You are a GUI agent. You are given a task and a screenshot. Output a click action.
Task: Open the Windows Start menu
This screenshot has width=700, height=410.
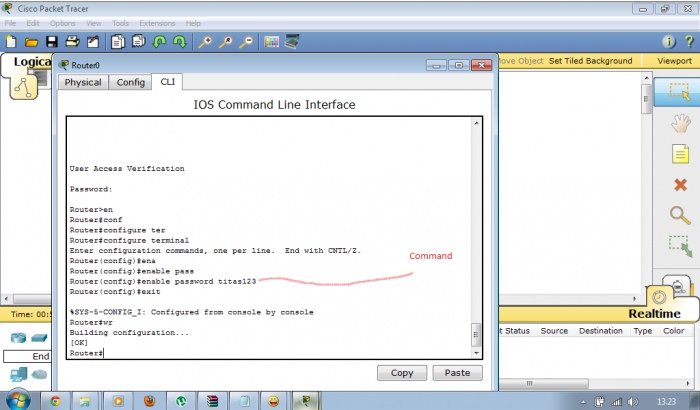coord(18,400)
